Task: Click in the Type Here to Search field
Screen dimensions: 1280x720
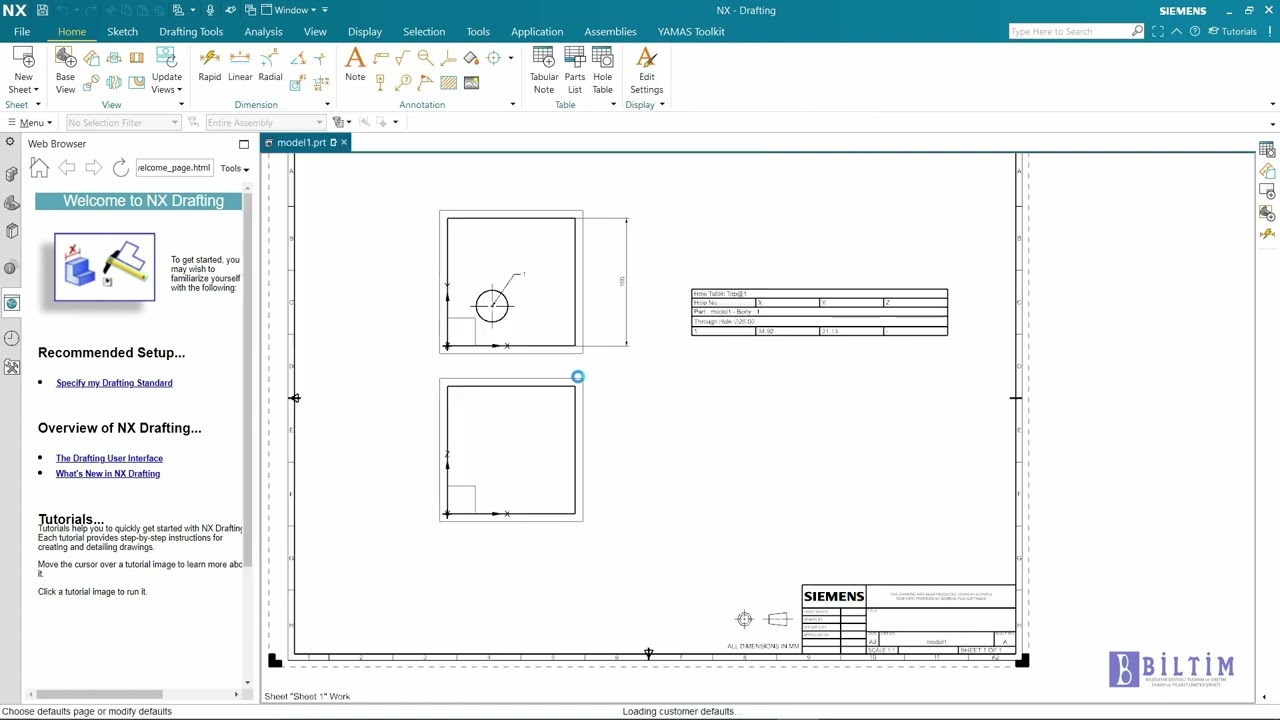Action: [1069, 31]
